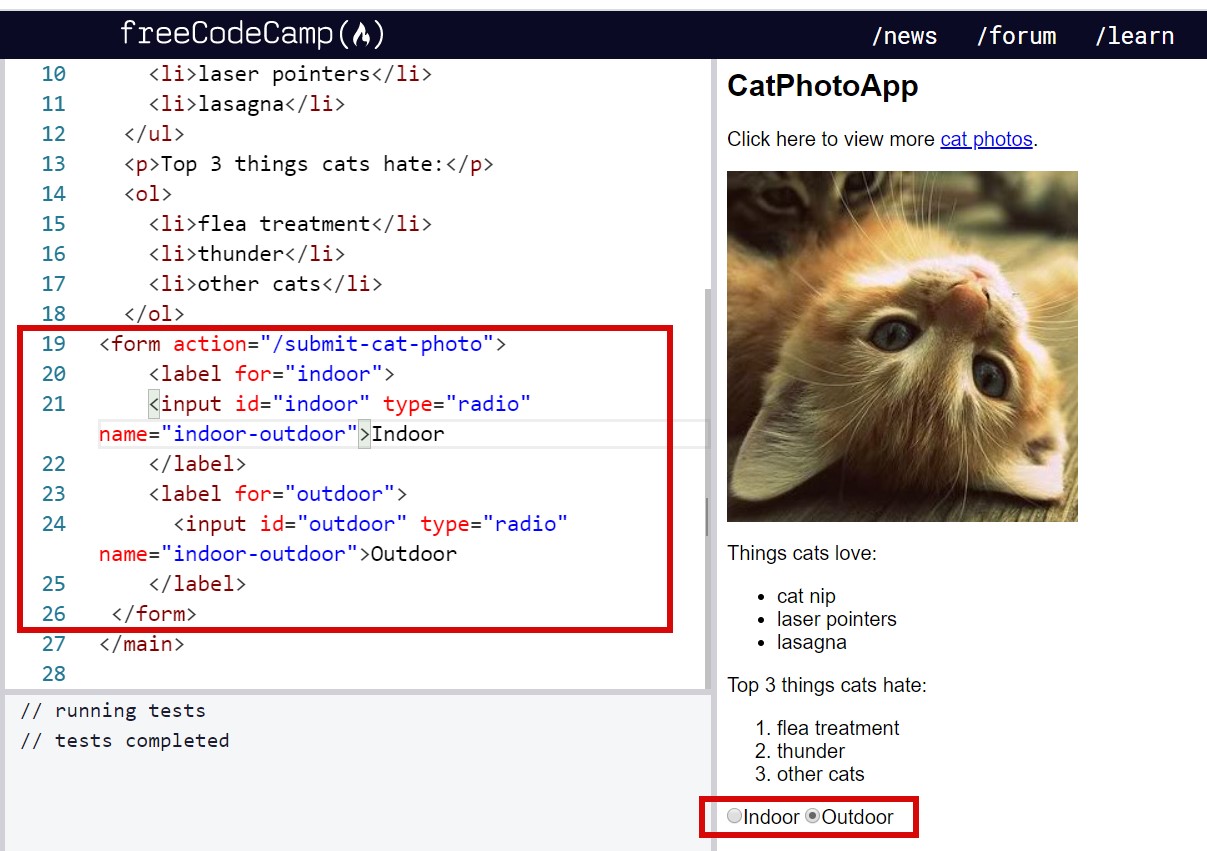The width and height of the screenshot is (1207, 851).
Task: Click "lasagna" in the unordered list preview
Action: [x=810, y=642]
